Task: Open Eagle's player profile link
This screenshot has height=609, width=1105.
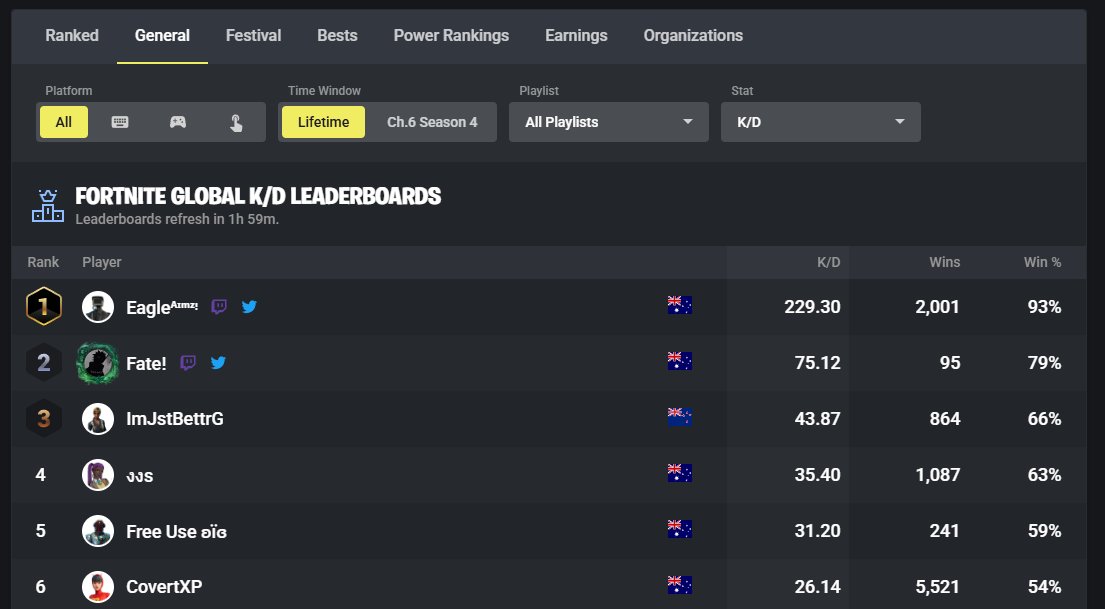Action: pyautogui.click(x=162, y=307)
